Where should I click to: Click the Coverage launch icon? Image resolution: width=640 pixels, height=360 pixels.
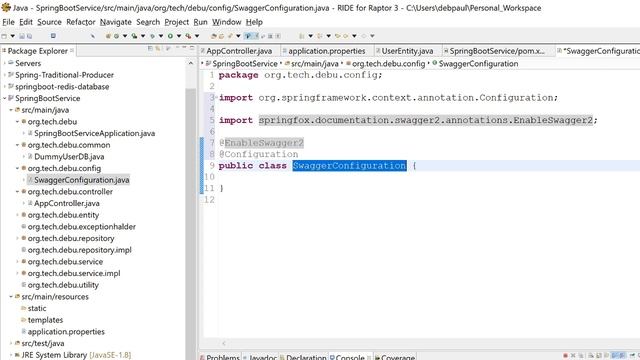coord(134,36)
